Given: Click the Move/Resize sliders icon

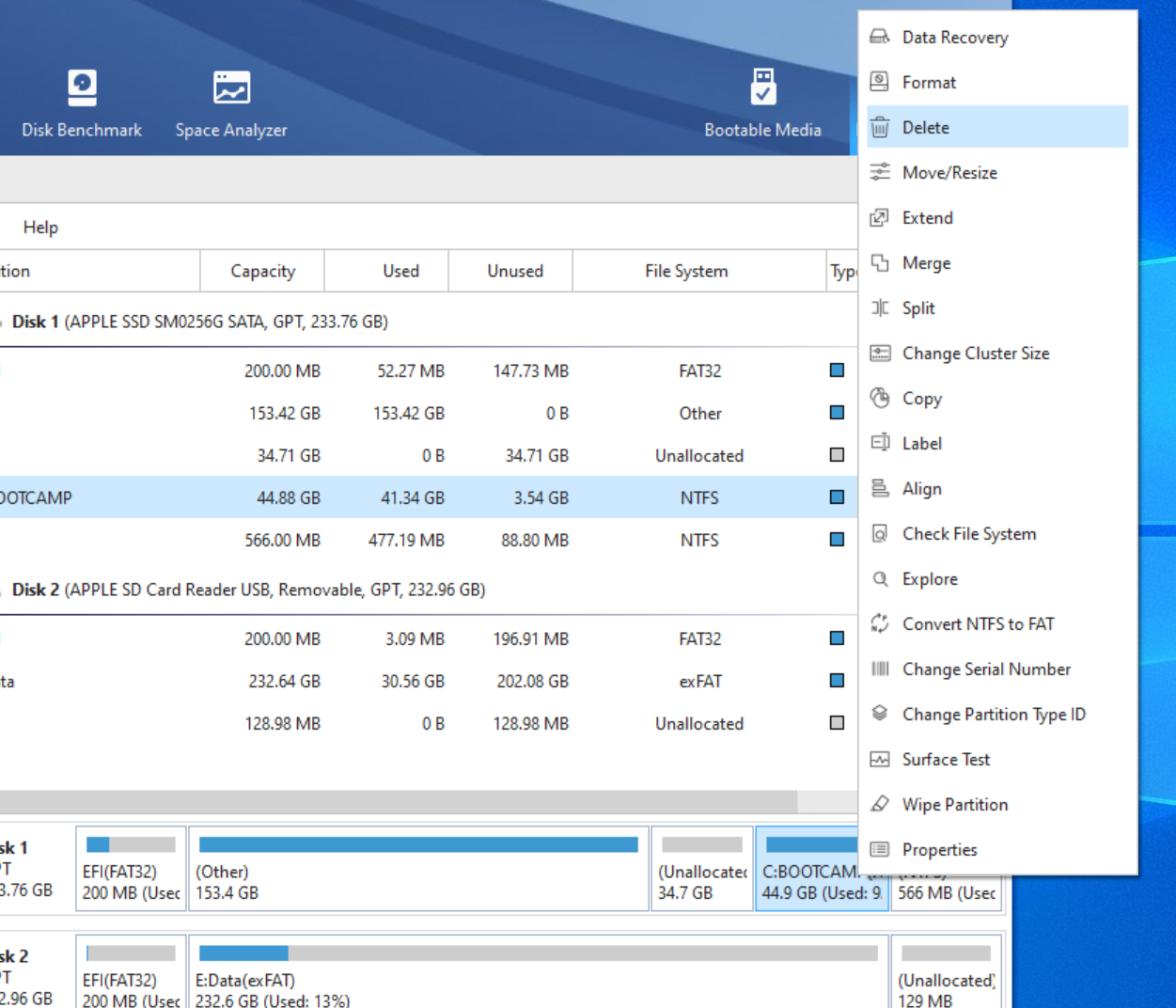Looking at the screenshot, I should click(880, 172).
